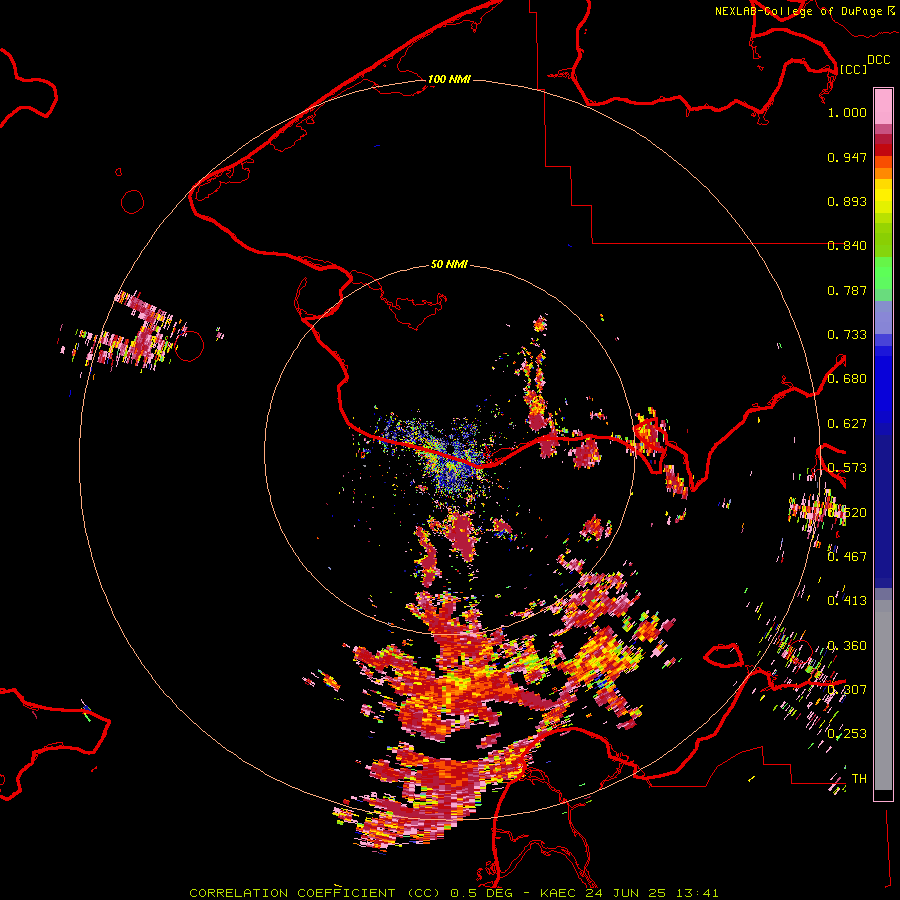Click the DCC product label

click(x=878, y=60)
